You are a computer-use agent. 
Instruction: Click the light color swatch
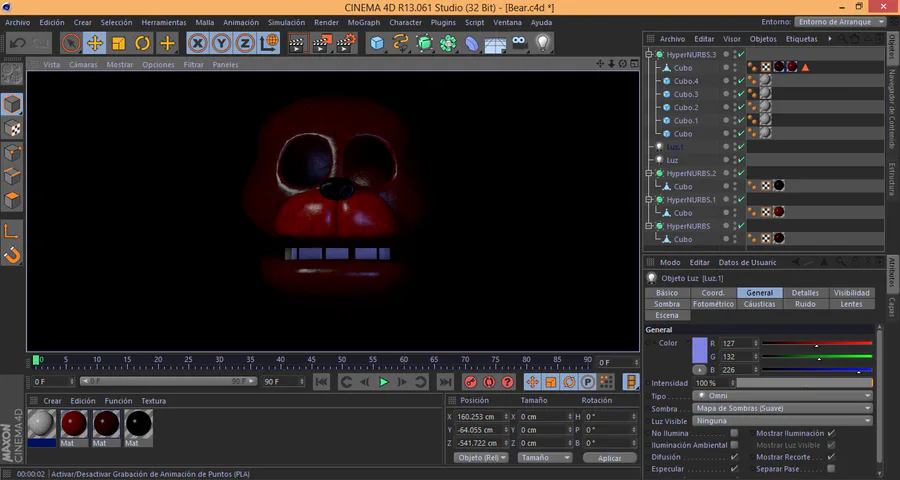[x=698, y=350]
